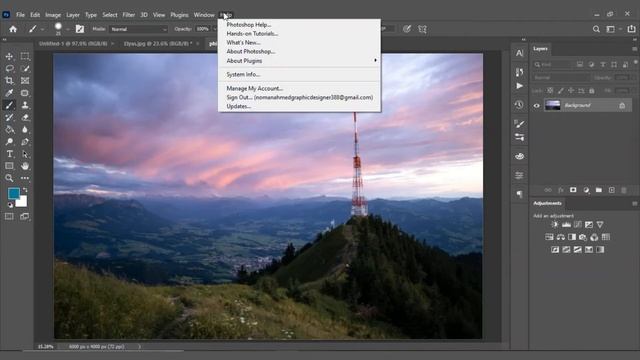Select the Brush tool in the toolbox
Viewport: 640px width, 360px height.
click(x=9, y=105)
